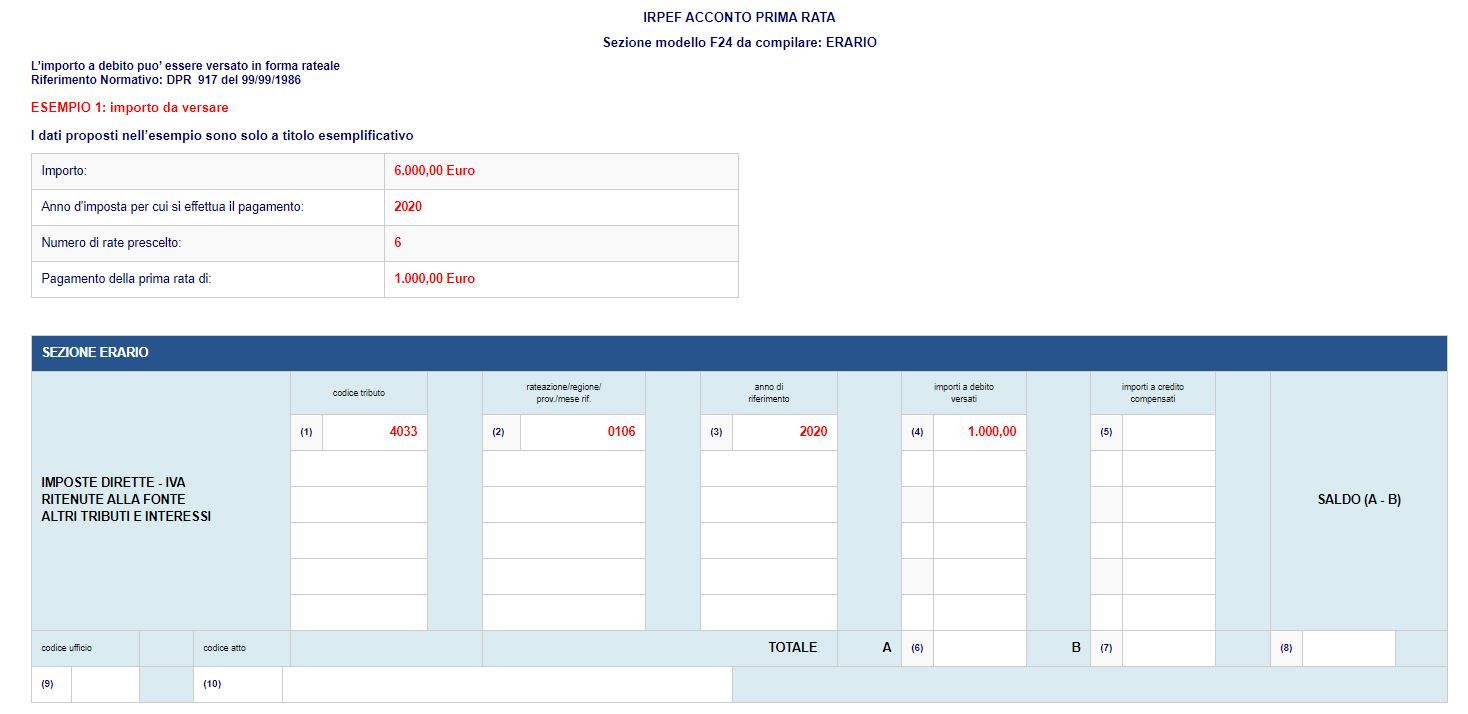Select Pagamento della prima rata amount cell
Image resolution: width=1468 pixels, height=714 pixels.
pos(561,279)
